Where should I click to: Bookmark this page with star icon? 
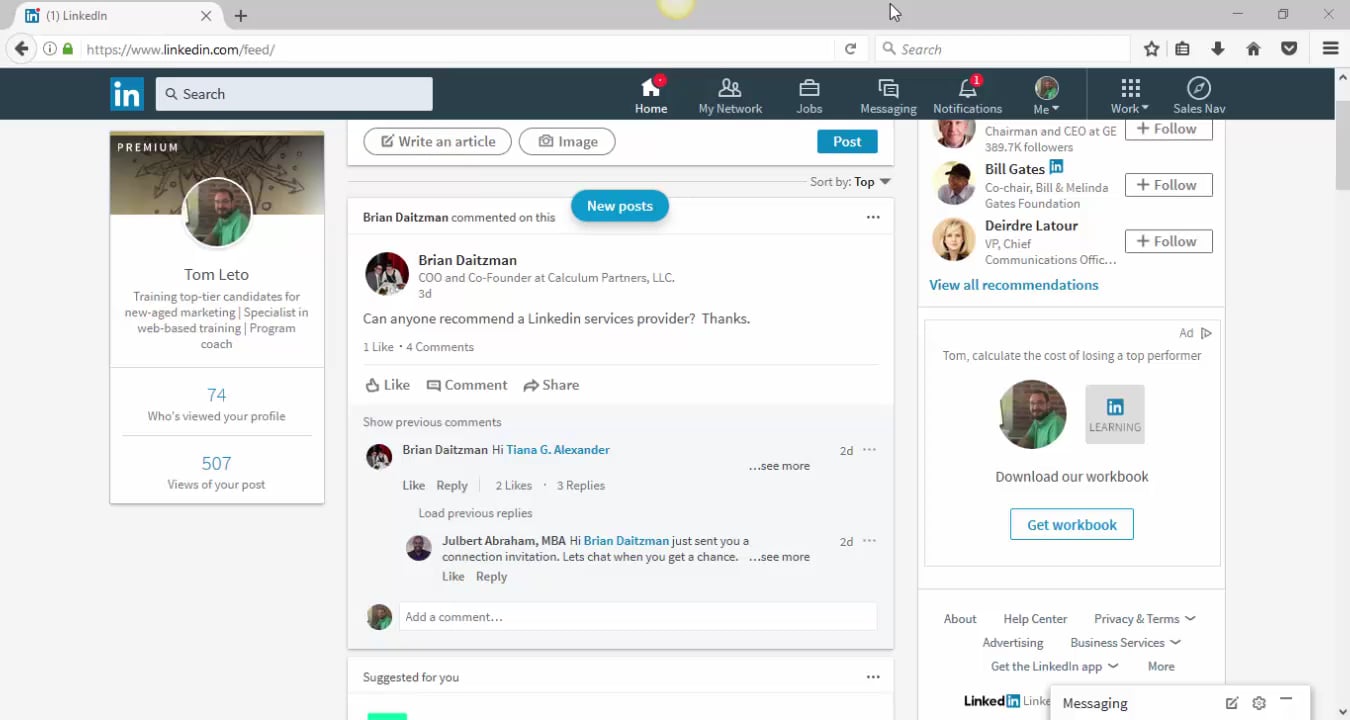point(1151,49)
